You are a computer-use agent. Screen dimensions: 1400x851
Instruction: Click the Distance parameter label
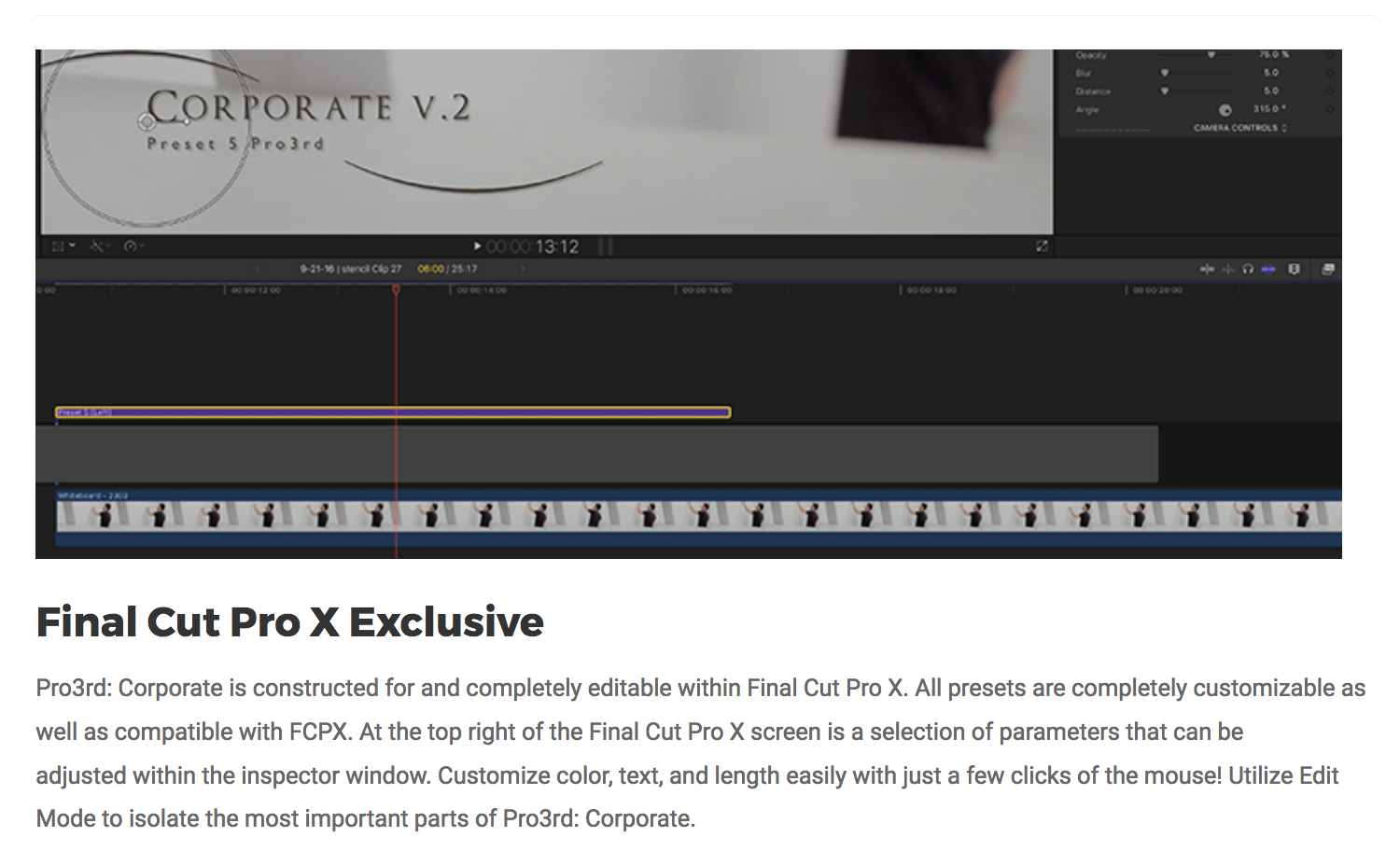(1093, 91)
